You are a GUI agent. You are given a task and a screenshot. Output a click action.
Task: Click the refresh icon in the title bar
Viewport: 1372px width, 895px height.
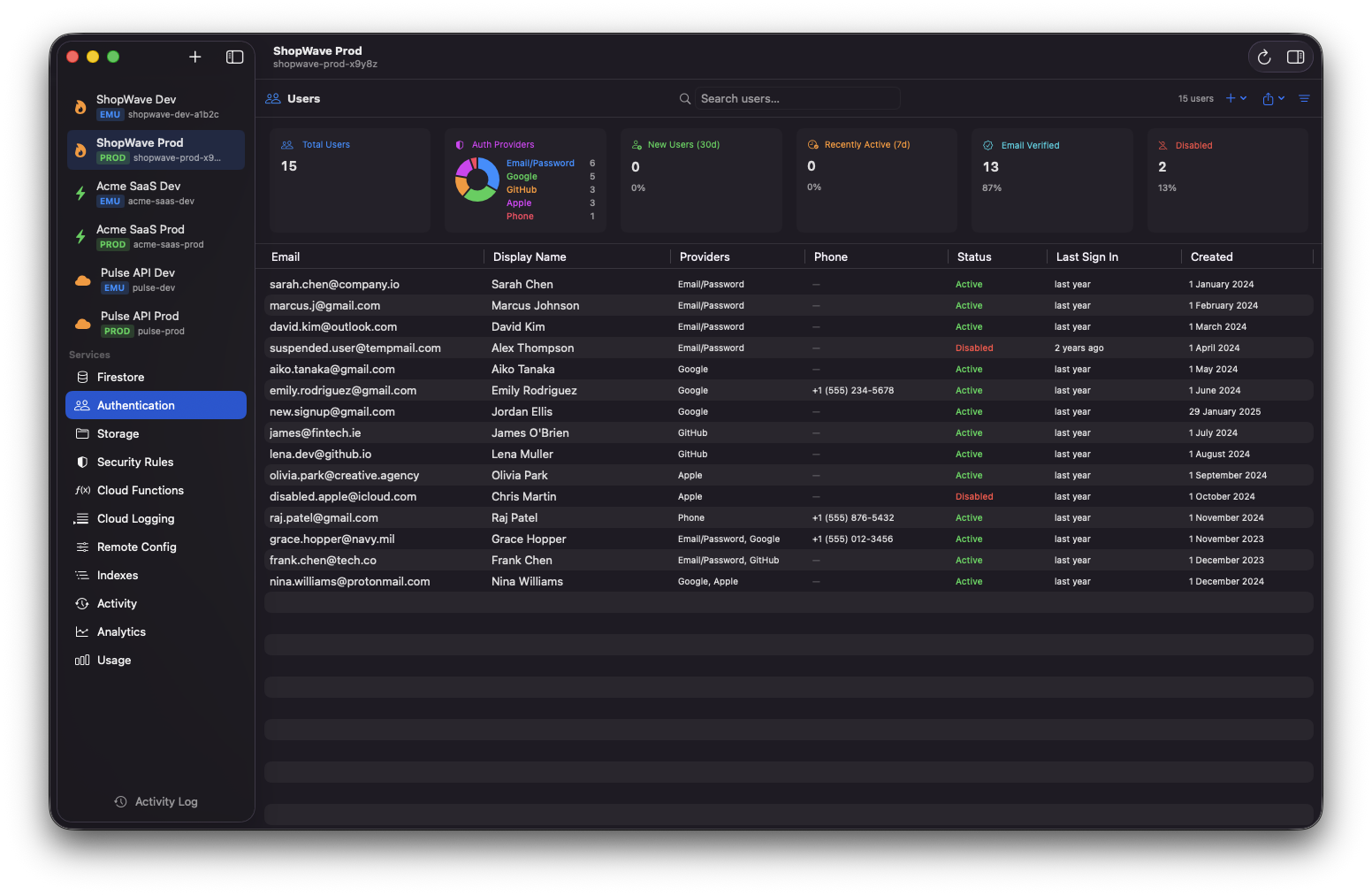1264,57
